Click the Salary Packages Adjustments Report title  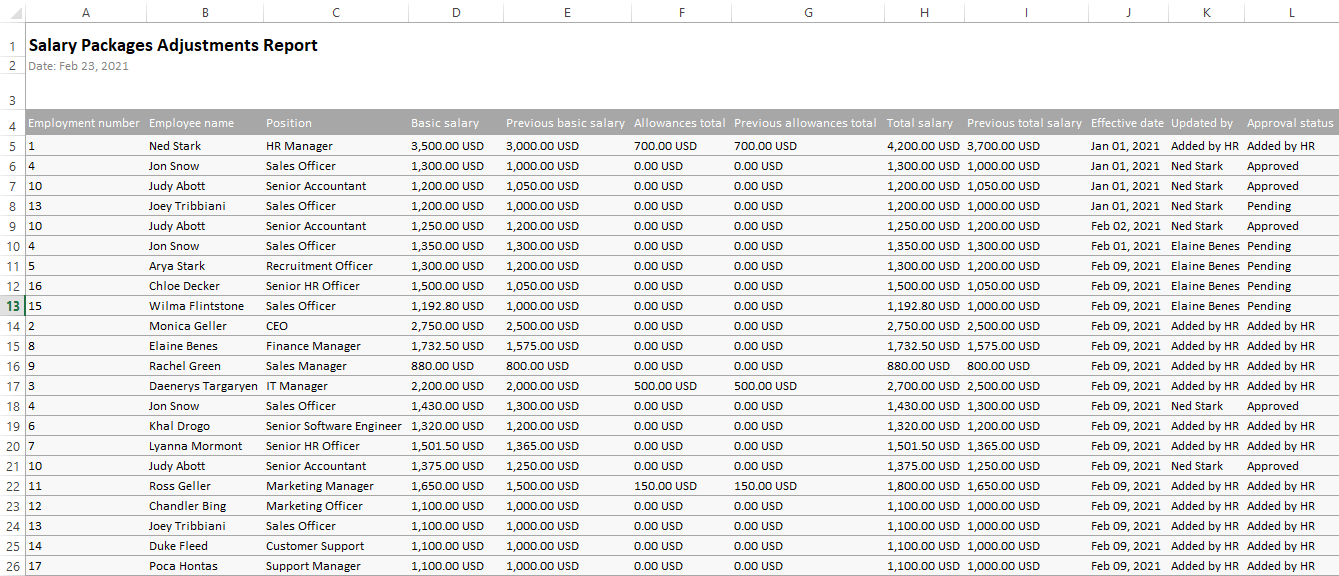pyautogui.click(x=173, y=45)
